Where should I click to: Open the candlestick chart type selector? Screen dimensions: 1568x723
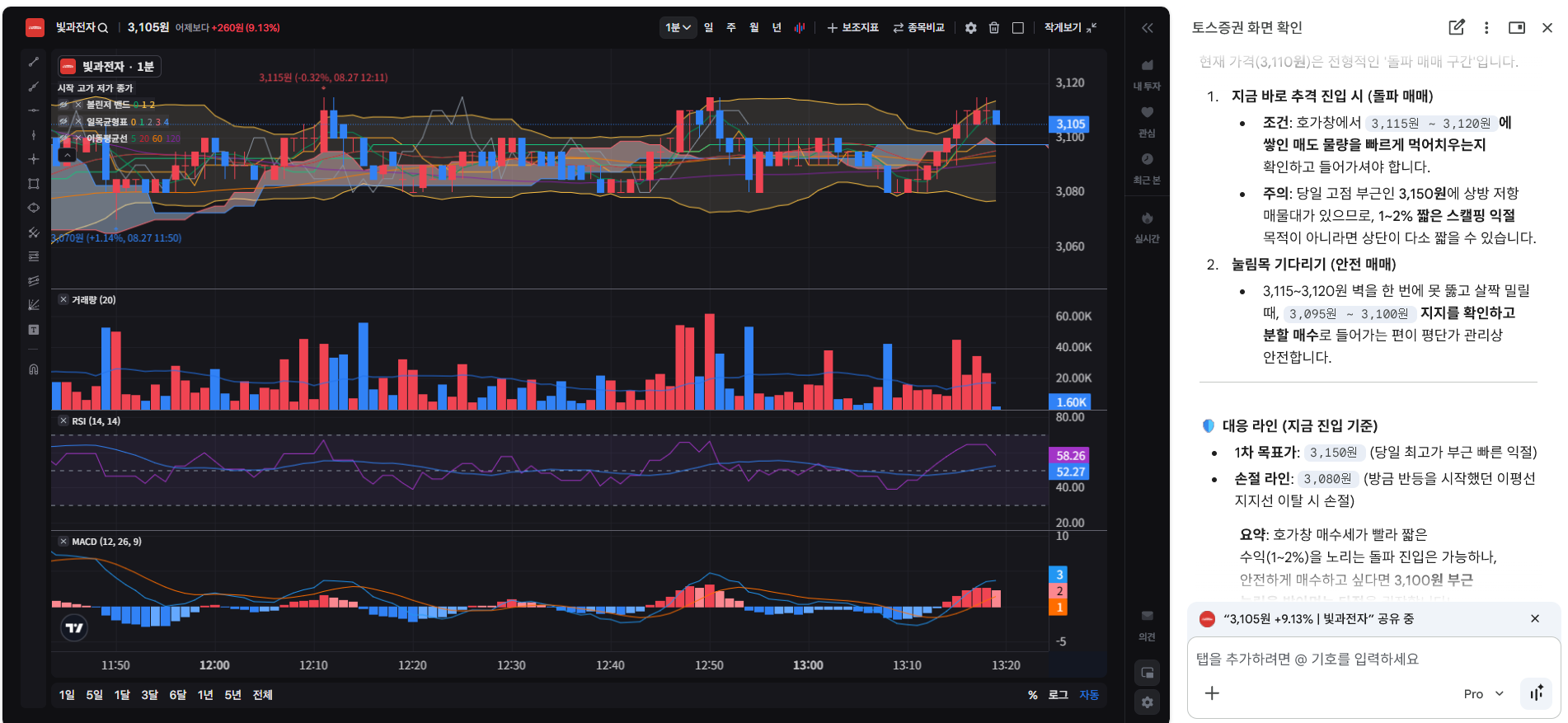pos(800,28)
